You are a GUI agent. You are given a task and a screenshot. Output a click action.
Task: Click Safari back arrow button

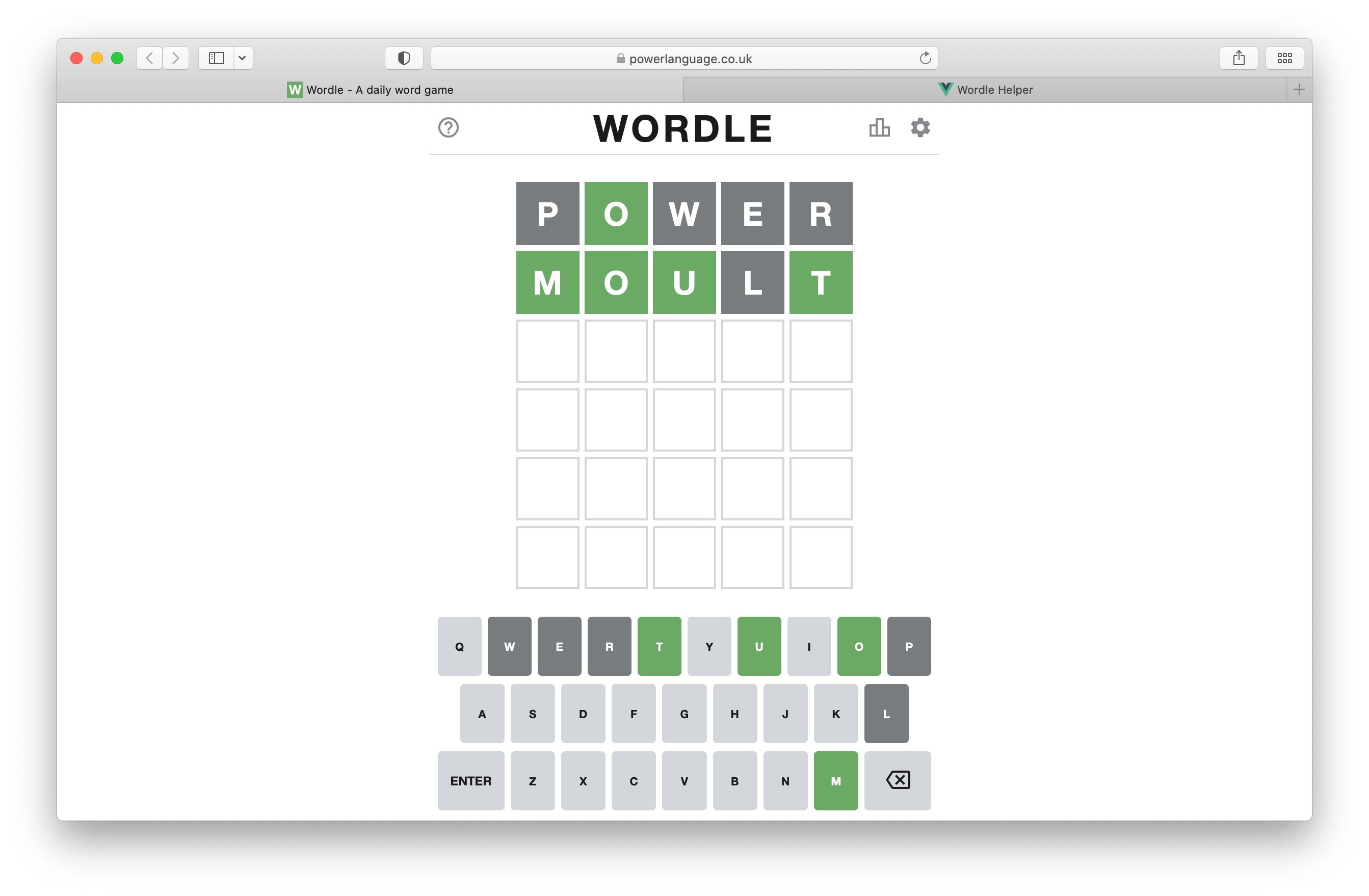[x=149, y=58]
